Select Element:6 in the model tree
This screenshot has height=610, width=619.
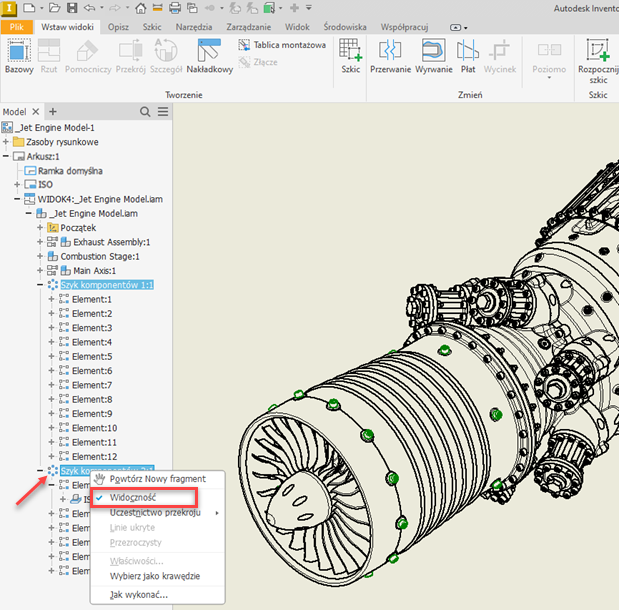[x=92, y=371]
